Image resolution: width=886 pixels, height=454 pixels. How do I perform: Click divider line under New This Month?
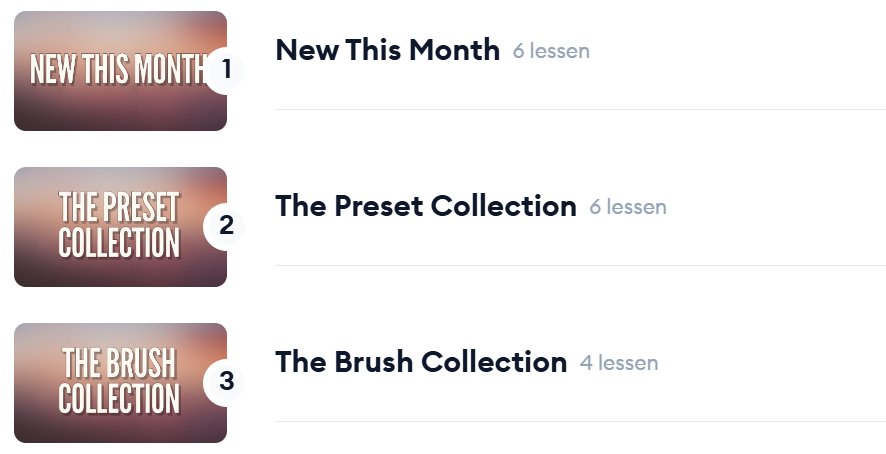(x=580, y=109)
